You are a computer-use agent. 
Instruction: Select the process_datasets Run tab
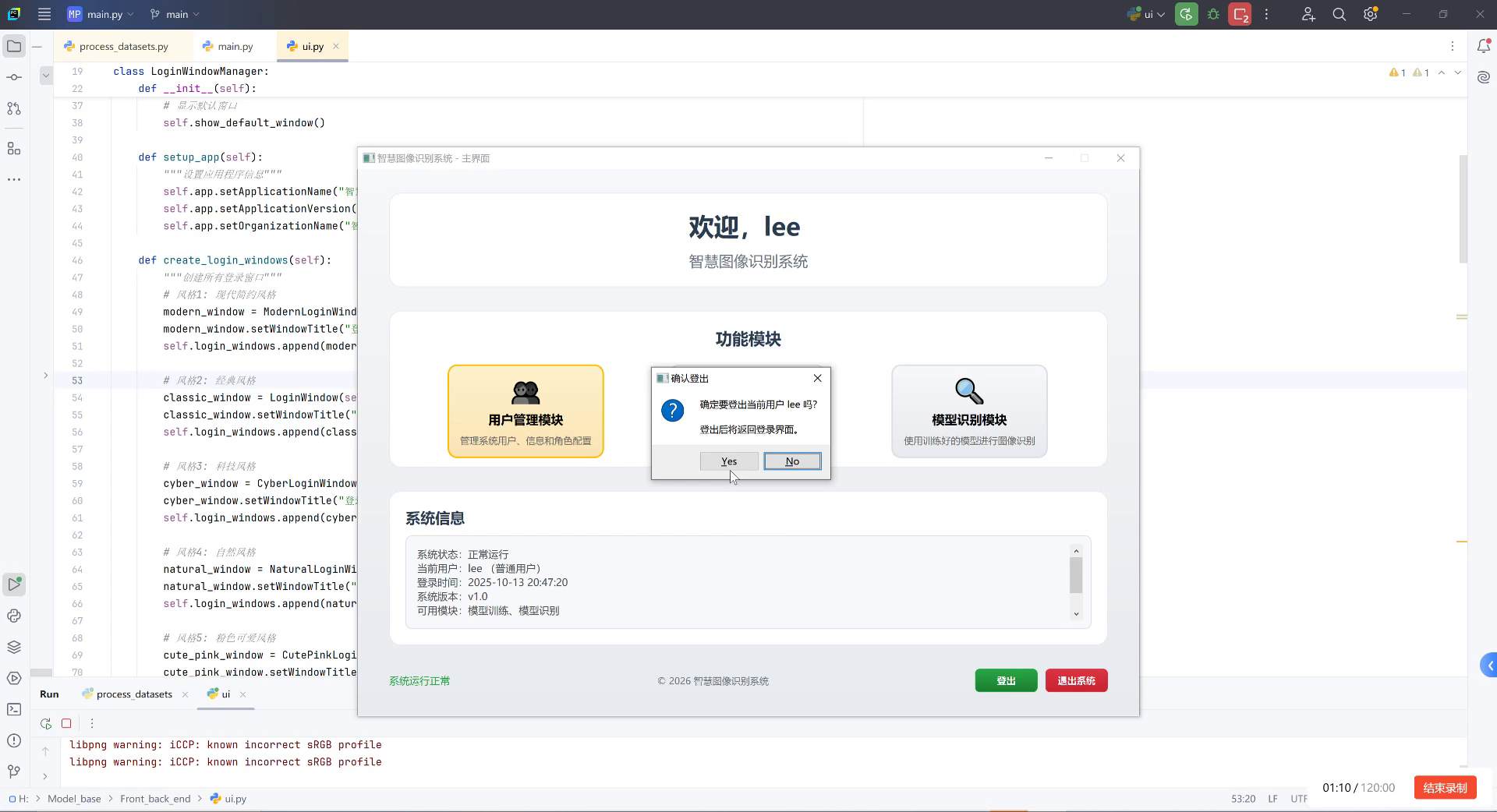click(x=127, y=694)
